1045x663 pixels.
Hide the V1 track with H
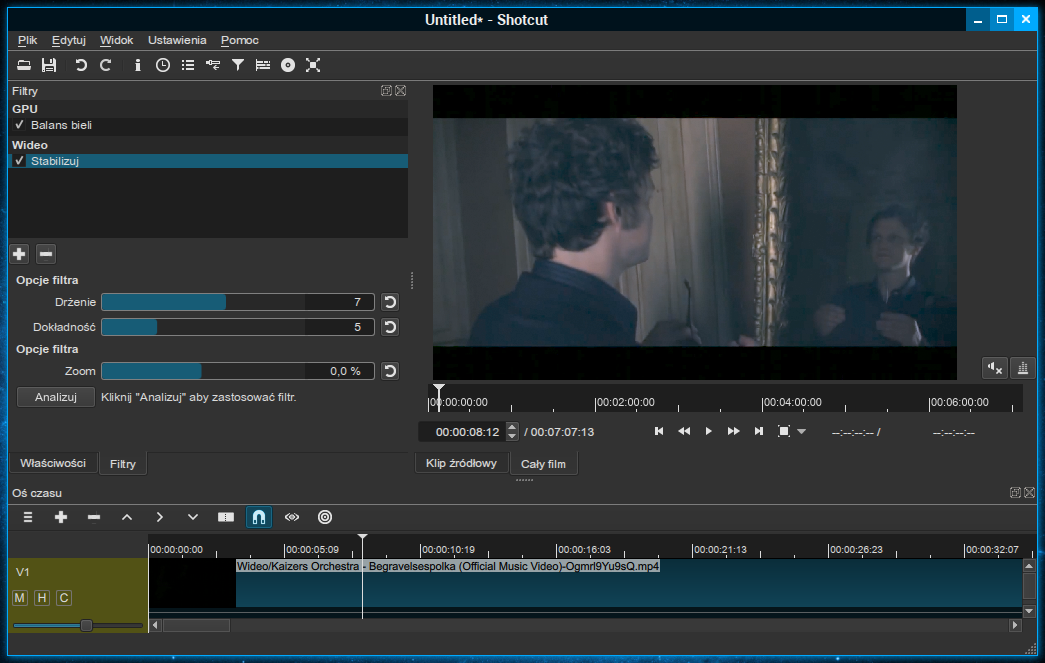[42, 598]
